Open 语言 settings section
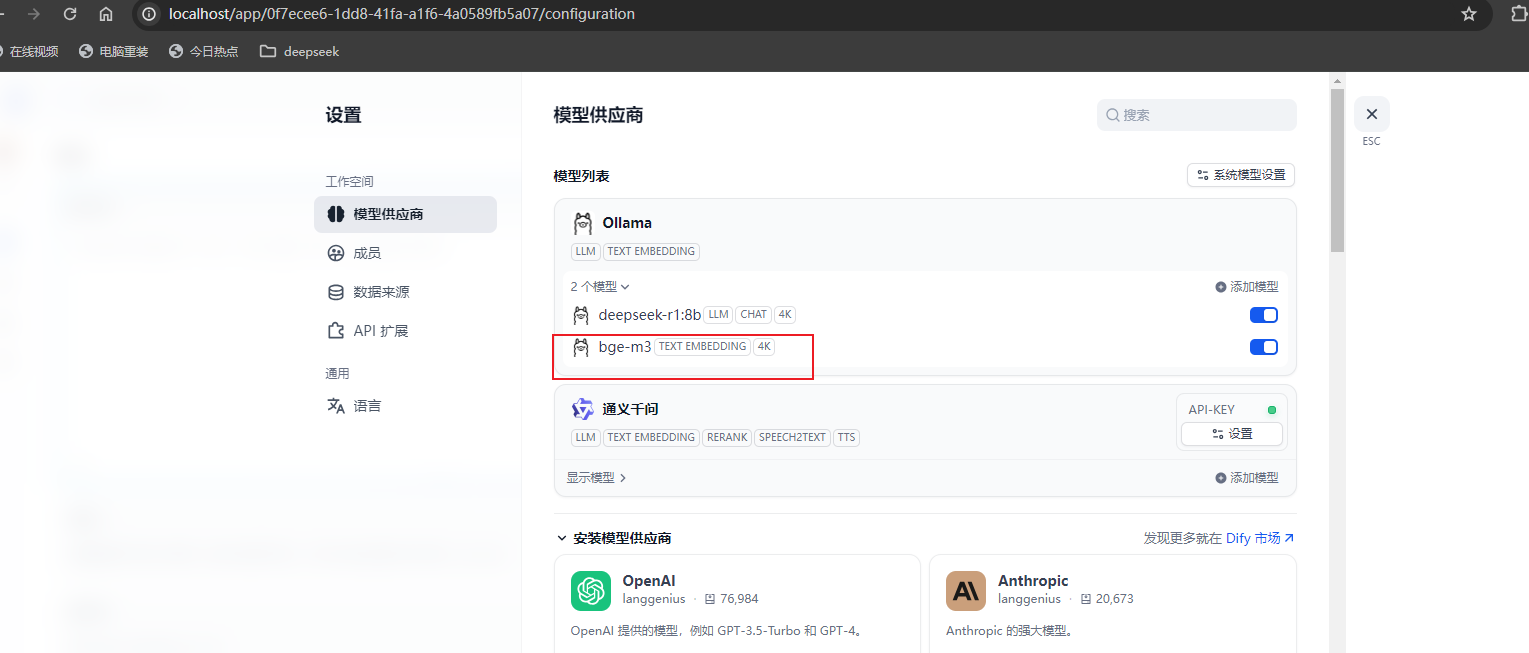 click(x=405, y=406)
